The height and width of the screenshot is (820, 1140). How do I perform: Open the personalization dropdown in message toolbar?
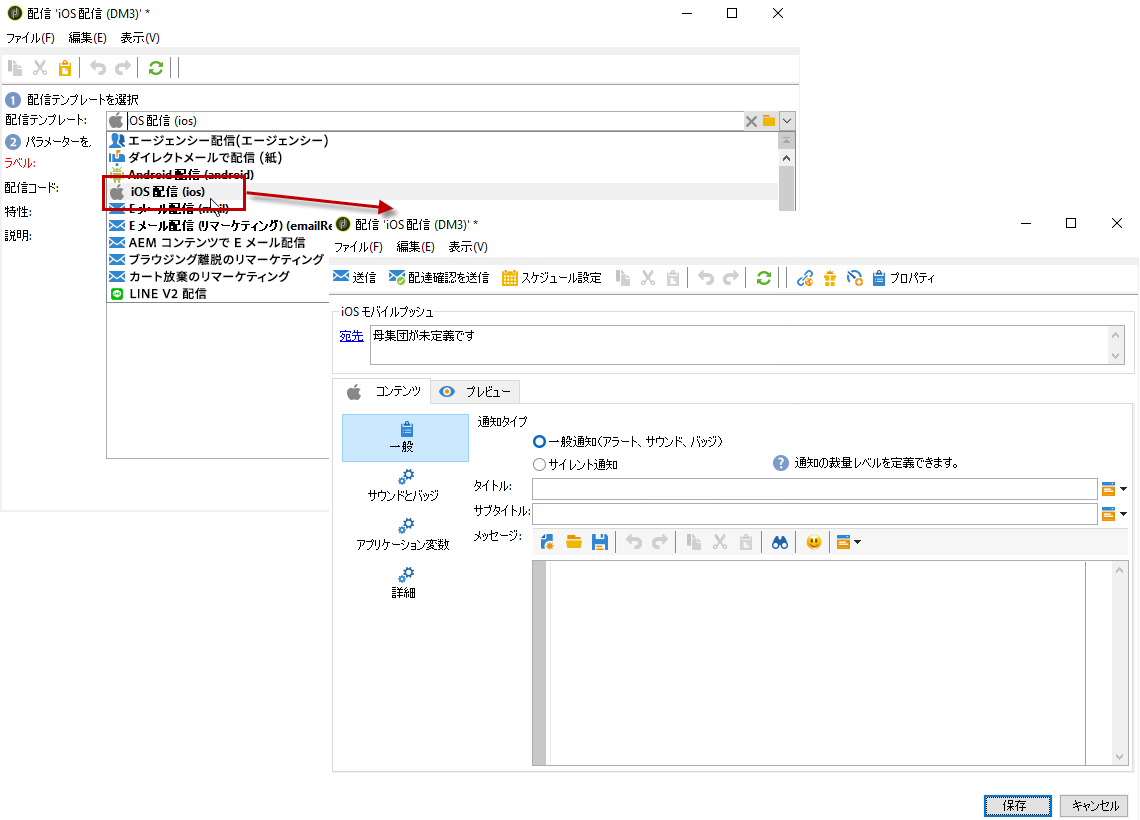848,542
